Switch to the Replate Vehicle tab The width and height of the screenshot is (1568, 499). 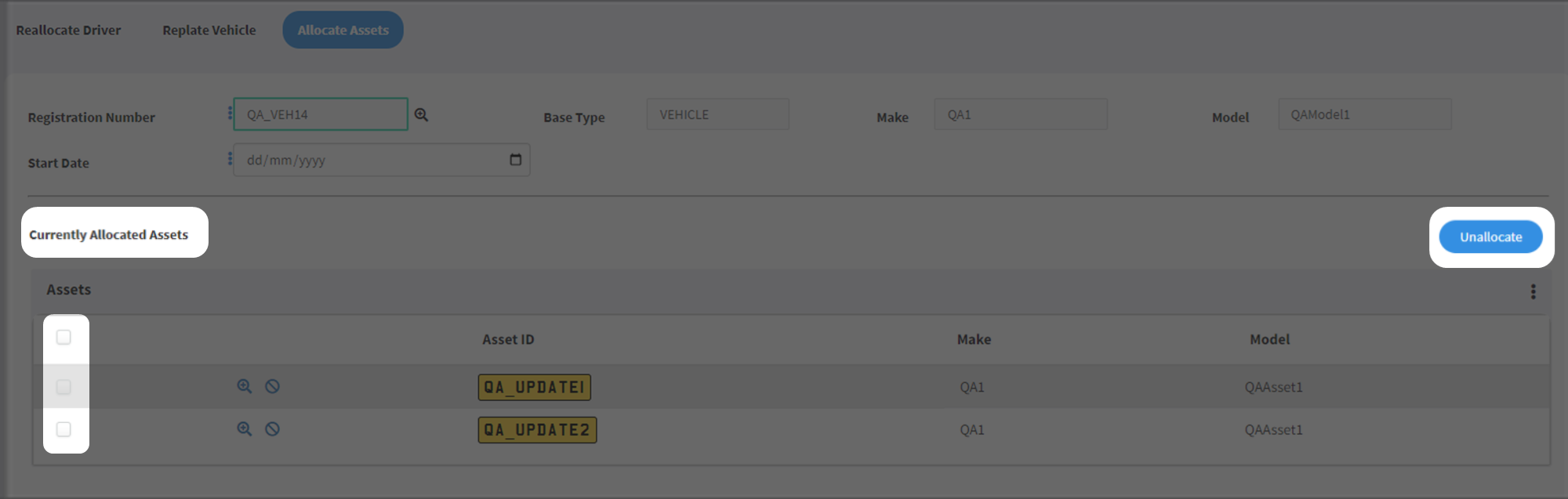(209, 30)
